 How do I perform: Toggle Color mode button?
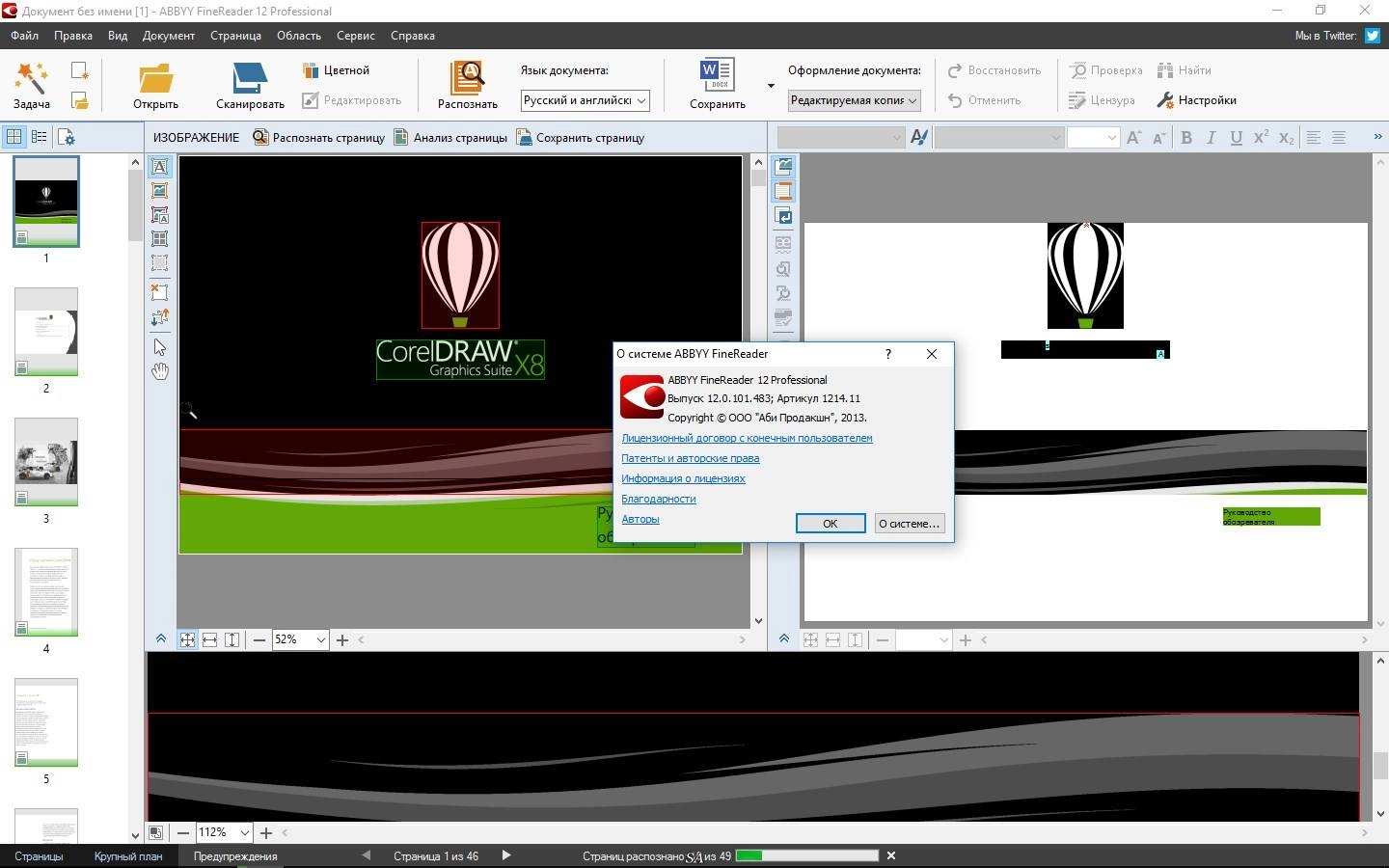[x=337, y=70]
